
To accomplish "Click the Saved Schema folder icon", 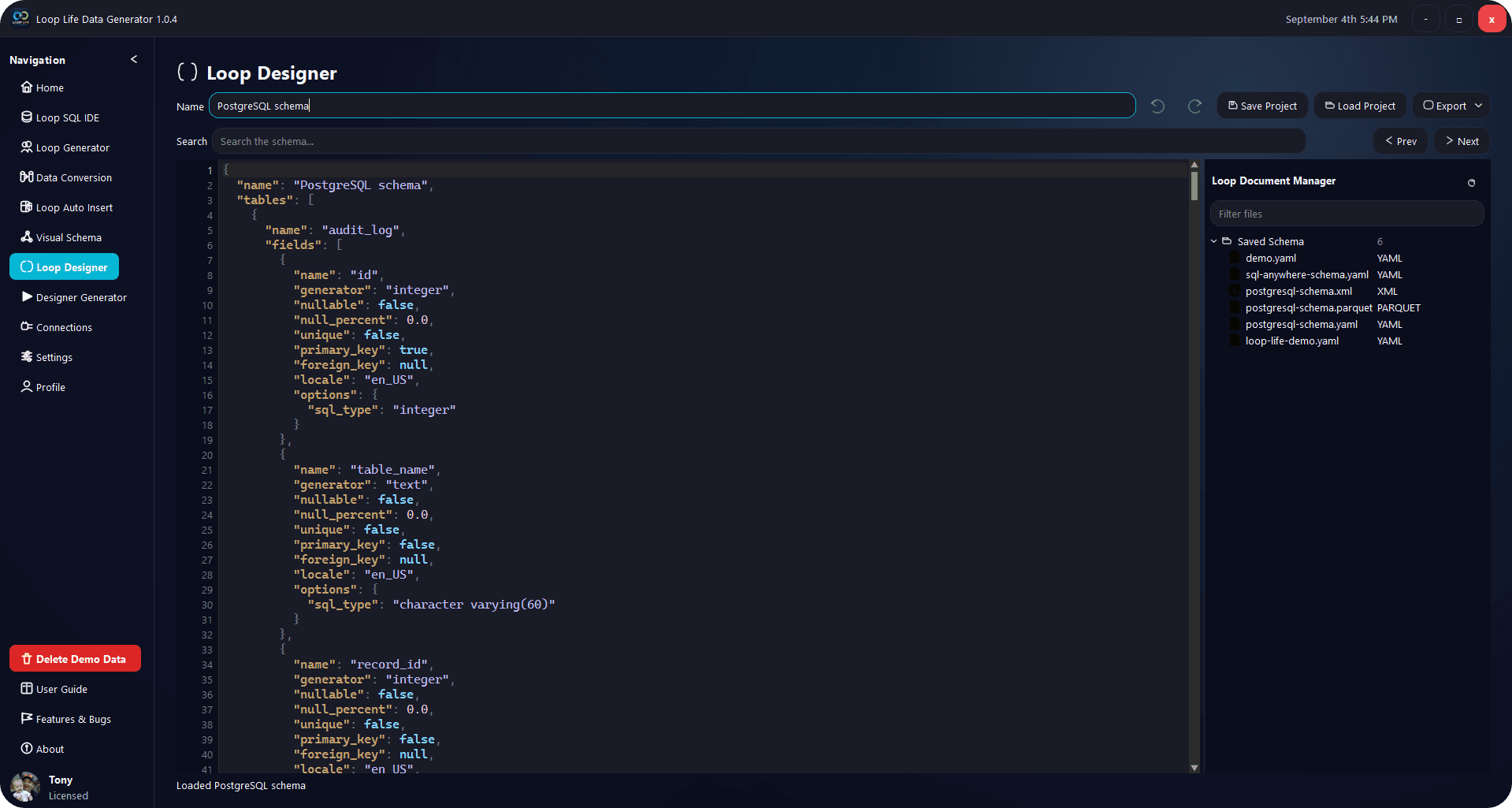I will tap(1227, 241).
